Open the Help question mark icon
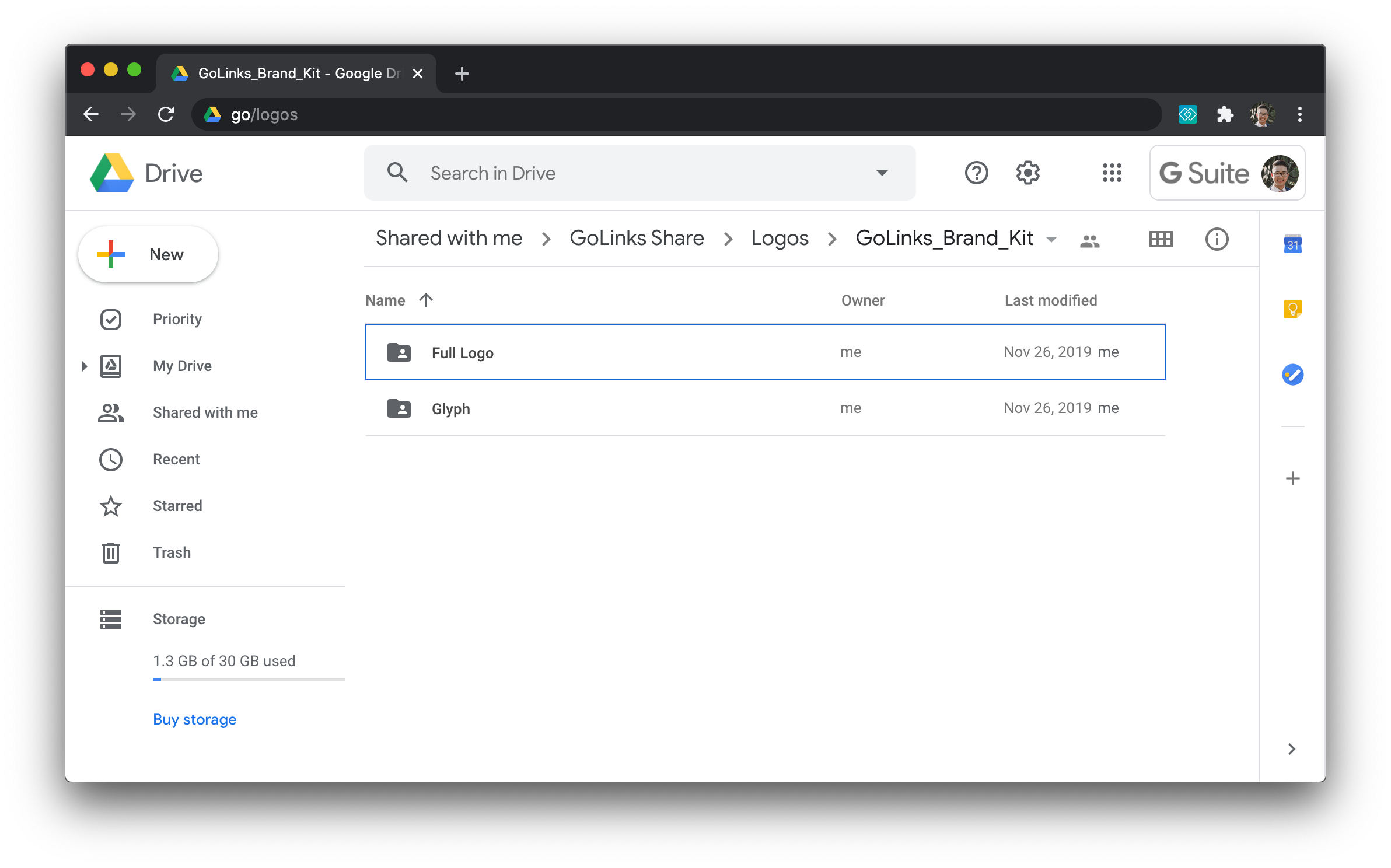Image resolution: width=1391 pixels, height=868 pixels. [976, 173]
